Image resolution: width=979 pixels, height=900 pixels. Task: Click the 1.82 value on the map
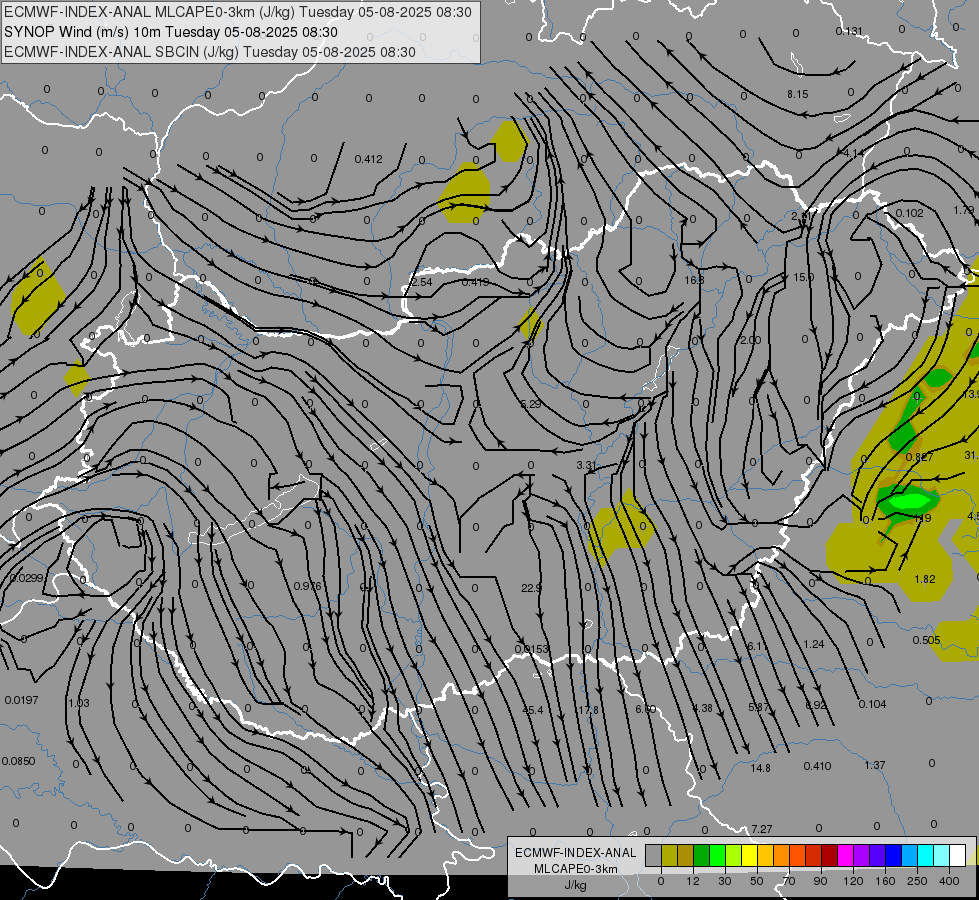925,580
